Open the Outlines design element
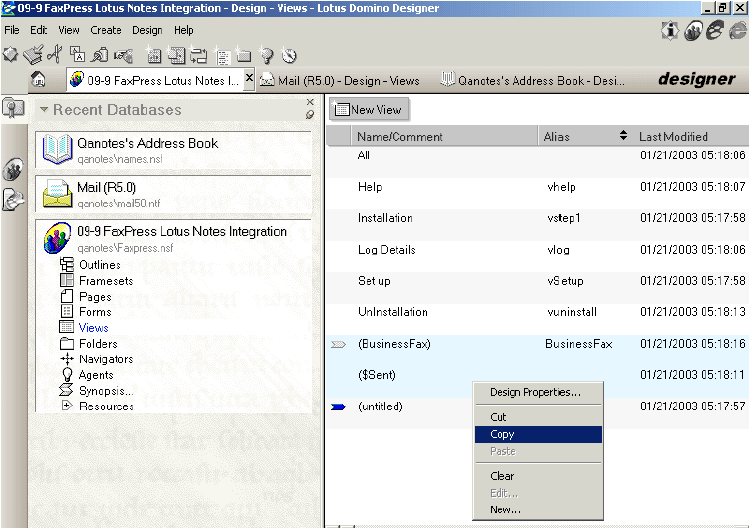This screenshot has height=528, width=749. point(99,265)
